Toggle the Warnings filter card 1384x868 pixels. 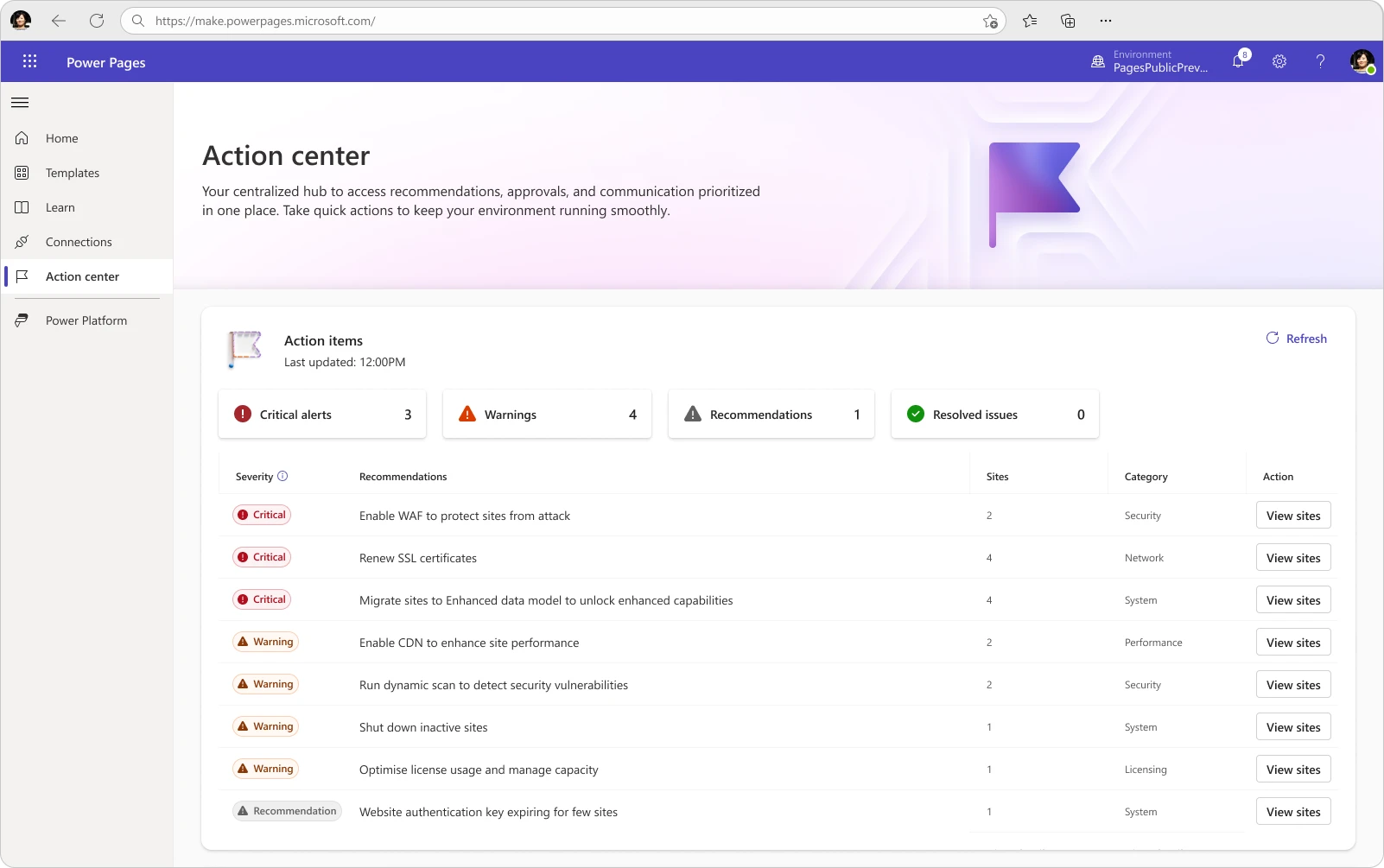(x=547, y=414)
